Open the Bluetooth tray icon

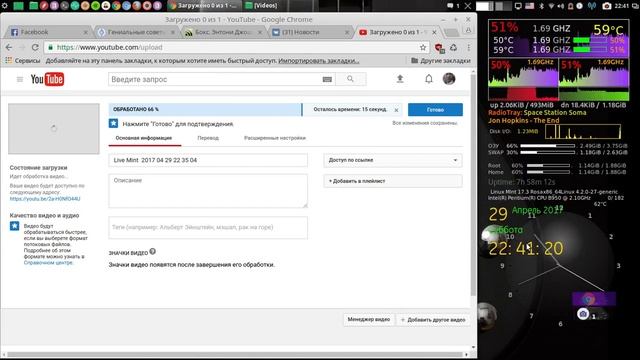[542, 6]
